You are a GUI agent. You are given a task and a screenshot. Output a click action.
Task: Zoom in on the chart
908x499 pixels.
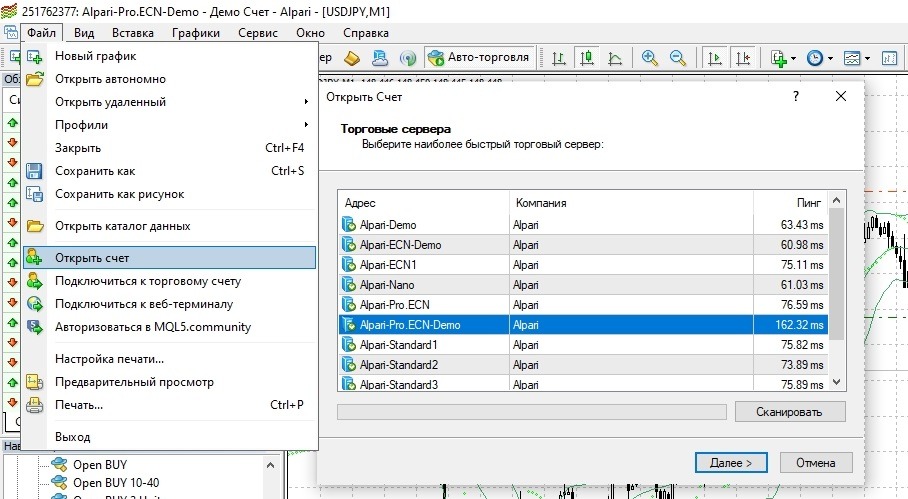tap(650, 58)
